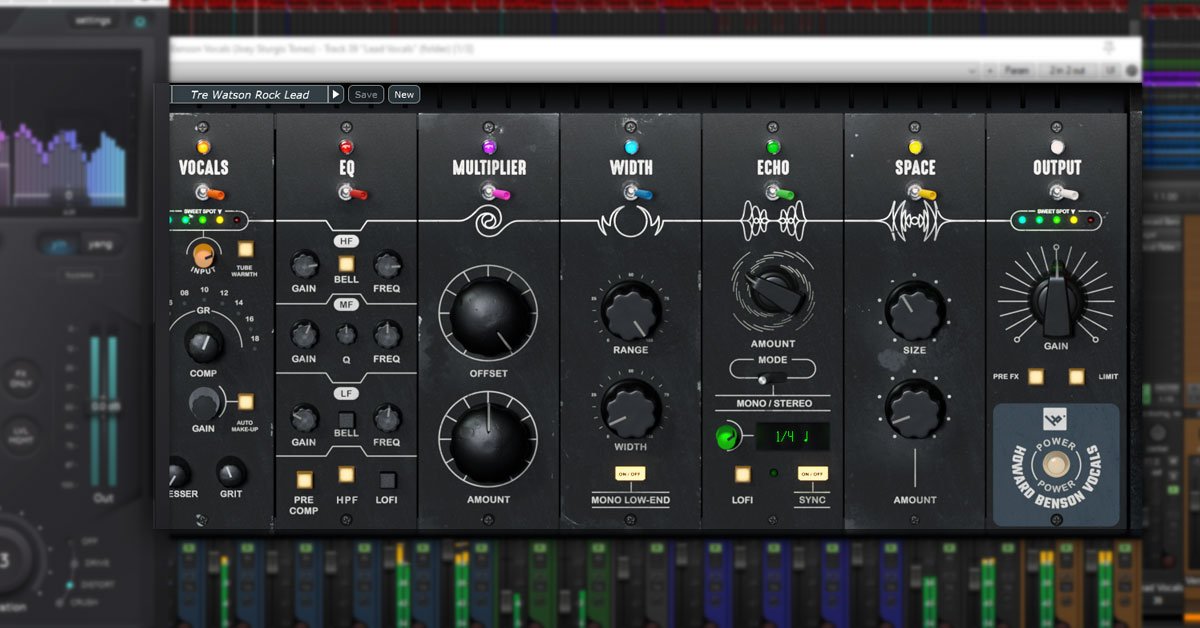Toggle the PRE FX button

point(1036,377)
